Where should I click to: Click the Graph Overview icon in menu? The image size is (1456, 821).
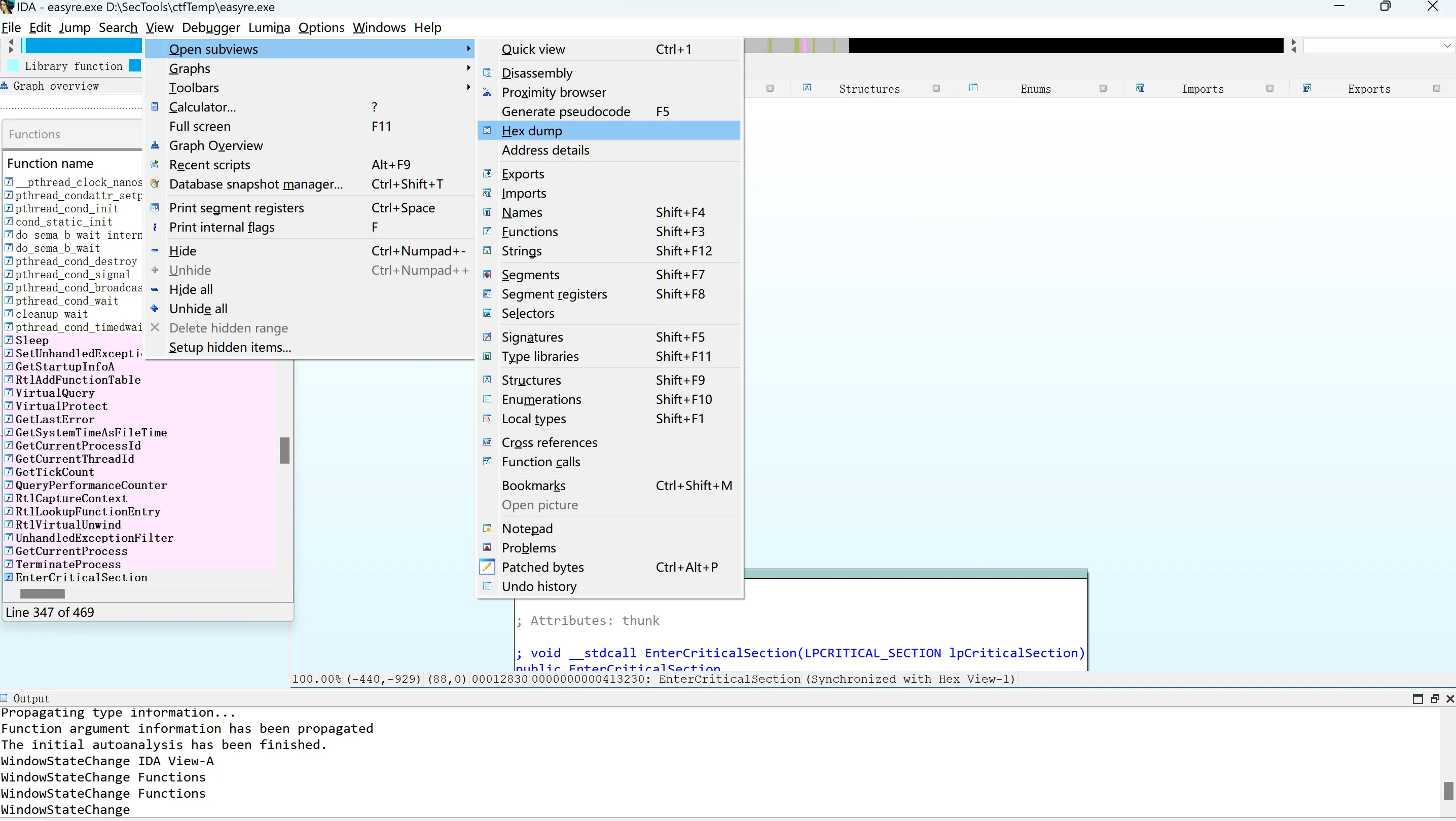154,145
